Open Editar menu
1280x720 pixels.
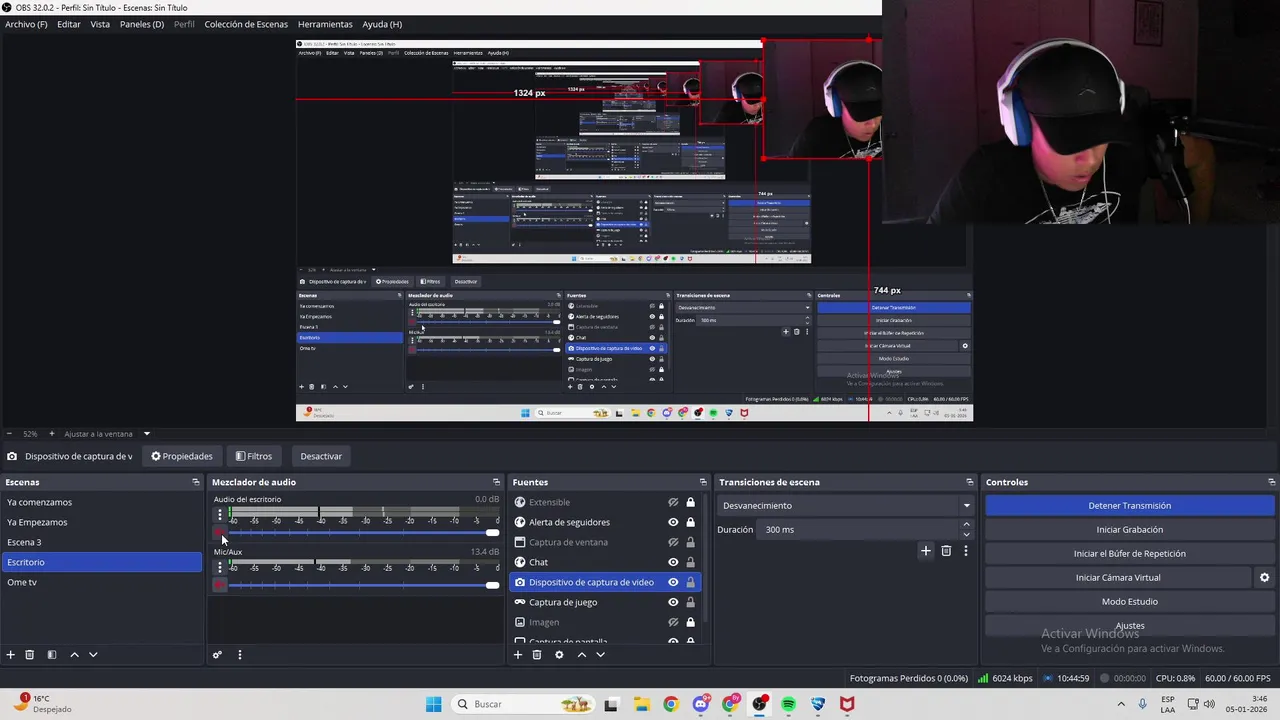coord(69,24)
